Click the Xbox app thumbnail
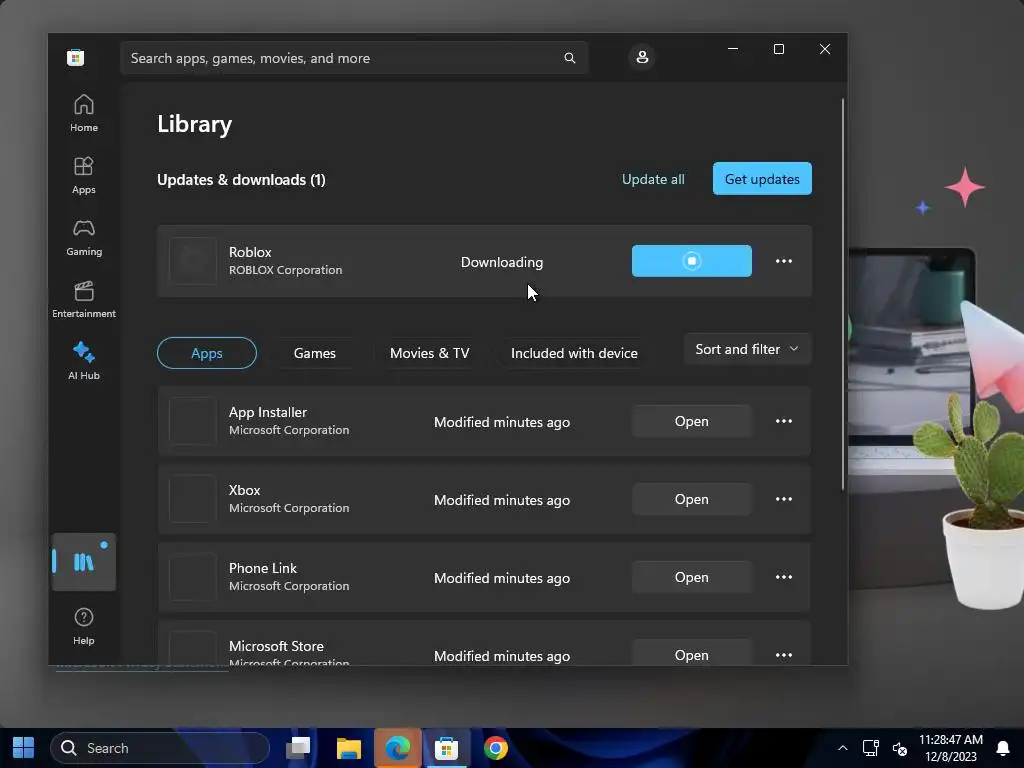The height and width of the screenshot is (768, 1024). pyautogui.click(x=193, y=499)
